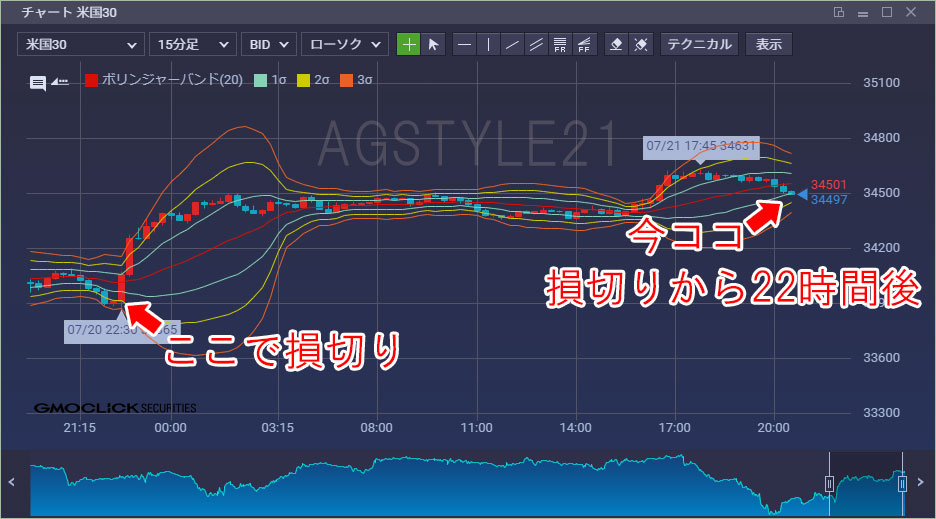Erase all drawings with clear-all eraser
Viewport: 936px width, 519px height.
point(641,44)
